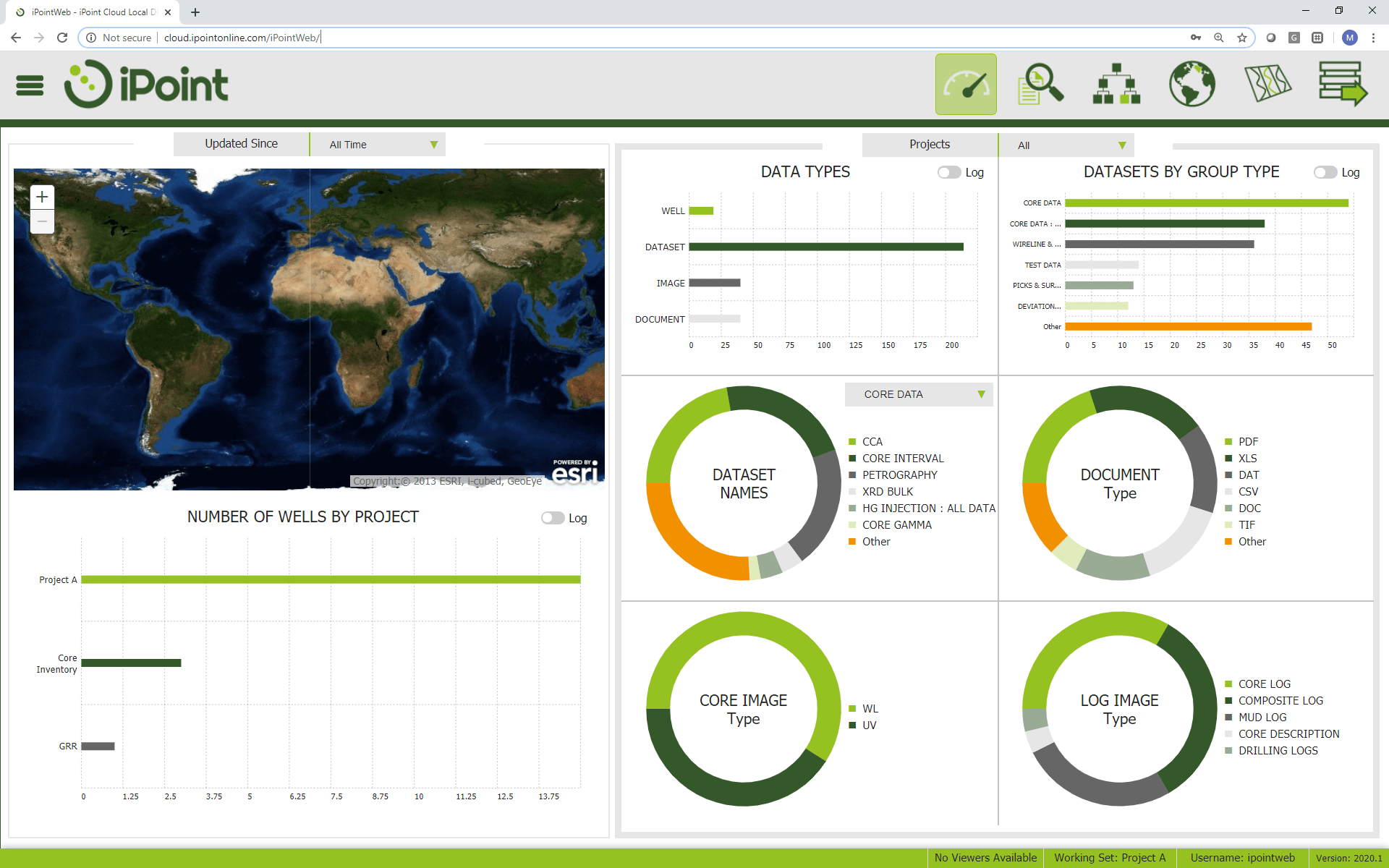Image resolution: width=1389 pixels, height=868 pixels.
Task: Select the CSV legend item
Action: [1241, 491]
